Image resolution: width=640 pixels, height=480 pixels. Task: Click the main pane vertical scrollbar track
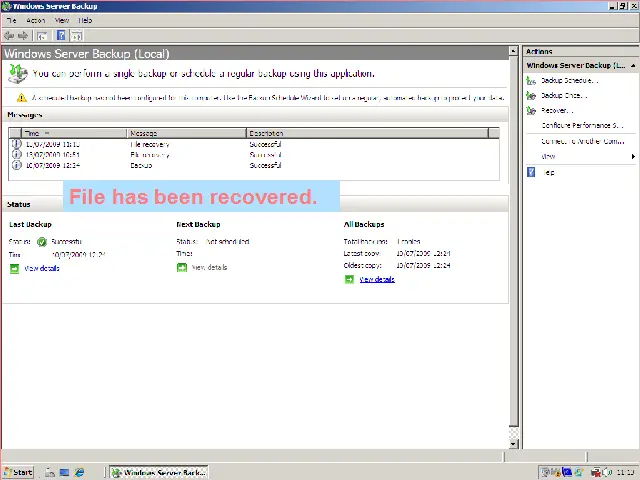[514, 433]
